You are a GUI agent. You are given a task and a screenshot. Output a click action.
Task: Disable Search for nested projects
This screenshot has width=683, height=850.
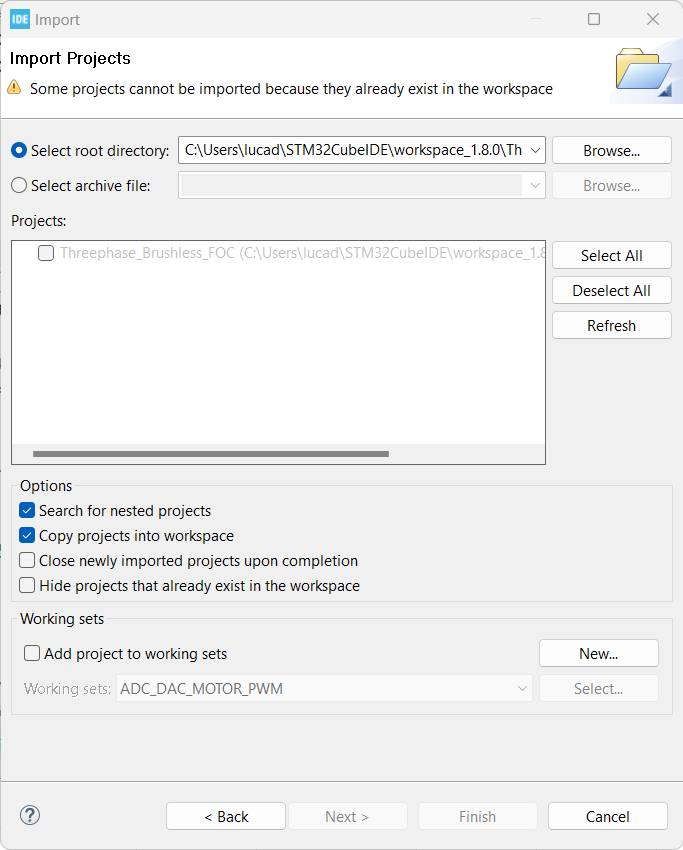click(x=26, y=510)
